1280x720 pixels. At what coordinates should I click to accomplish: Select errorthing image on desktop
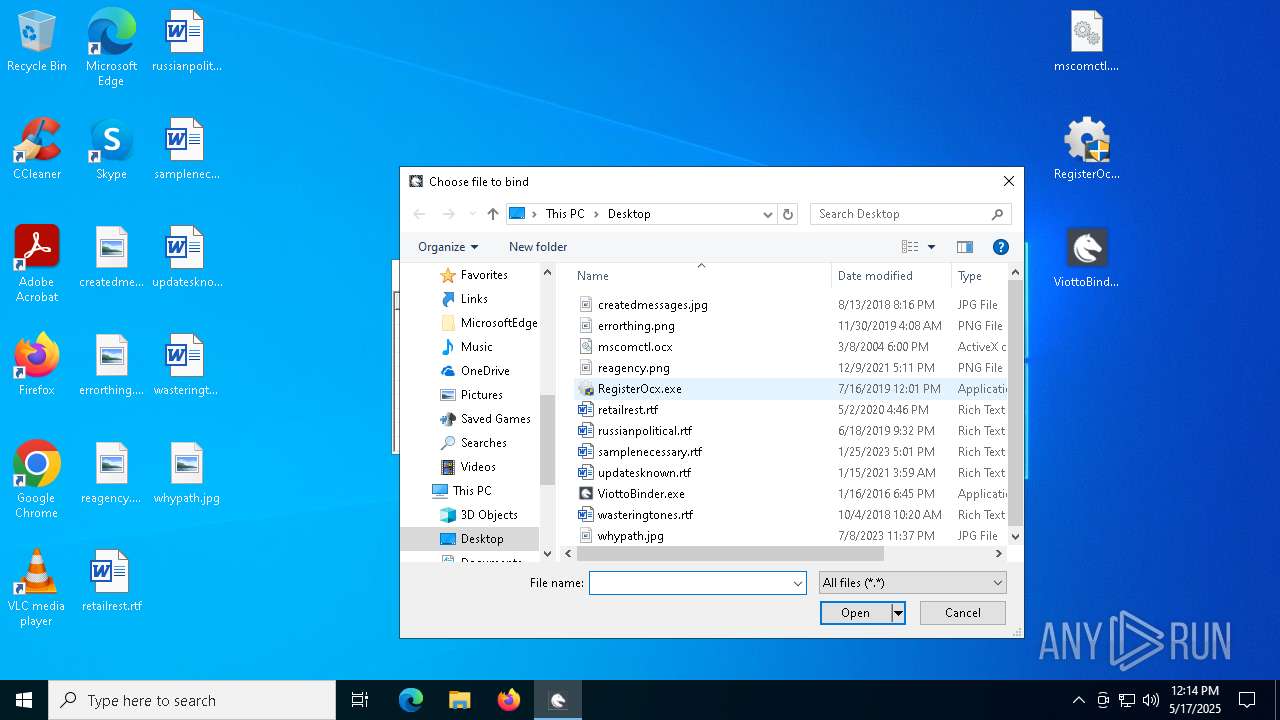point(111,366)
